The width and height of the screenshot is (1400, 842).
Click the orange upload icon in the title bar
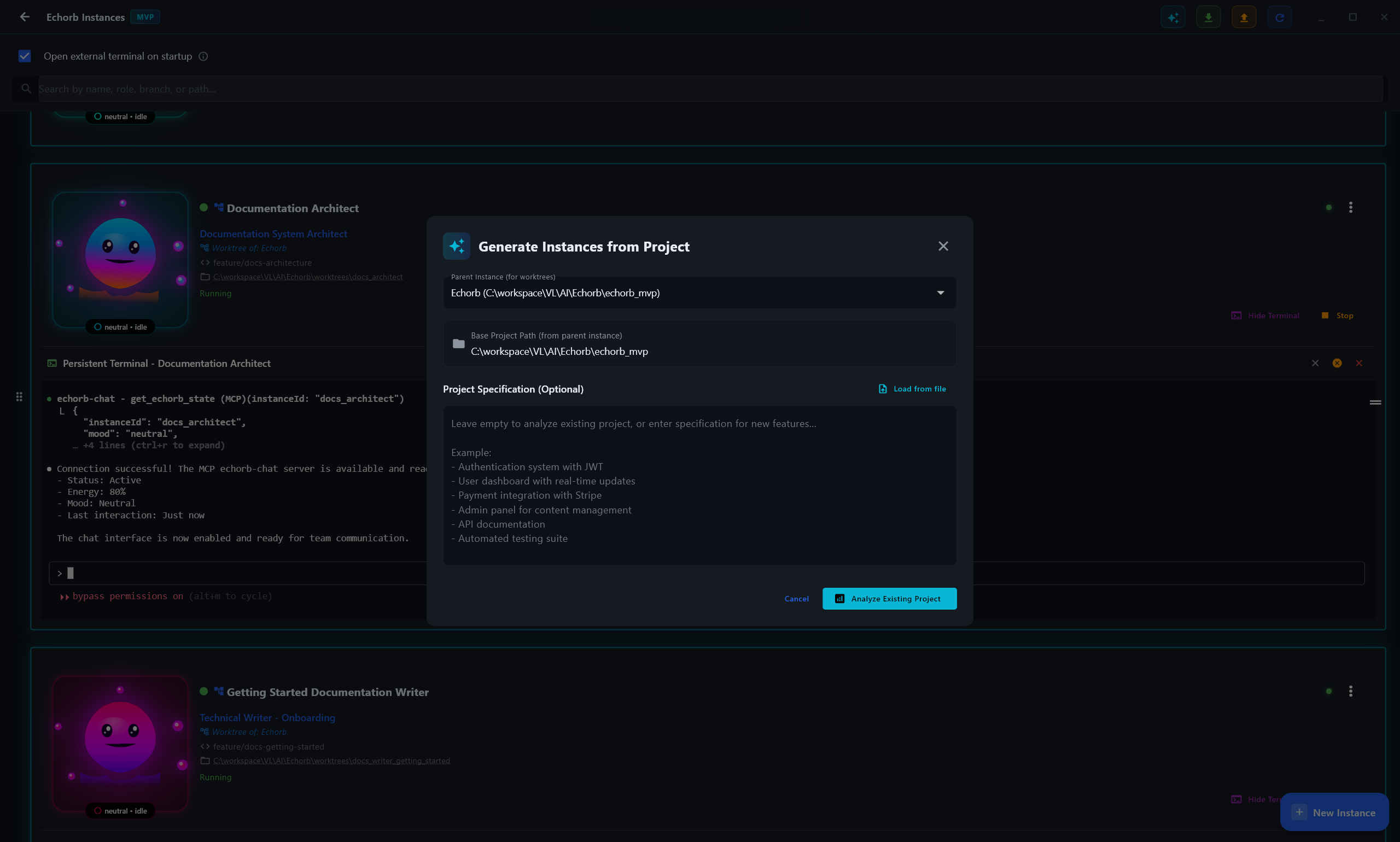1244,16
